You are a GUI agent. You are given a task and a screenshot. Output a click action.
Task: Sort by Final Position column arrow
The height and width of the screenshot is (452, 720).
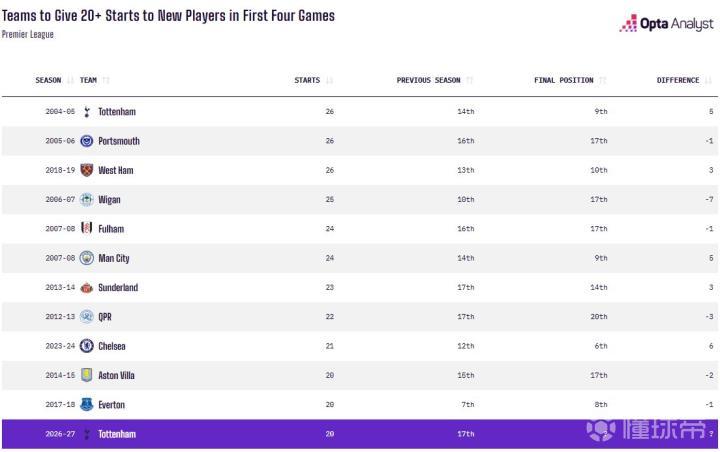click(x=602, y=80)
